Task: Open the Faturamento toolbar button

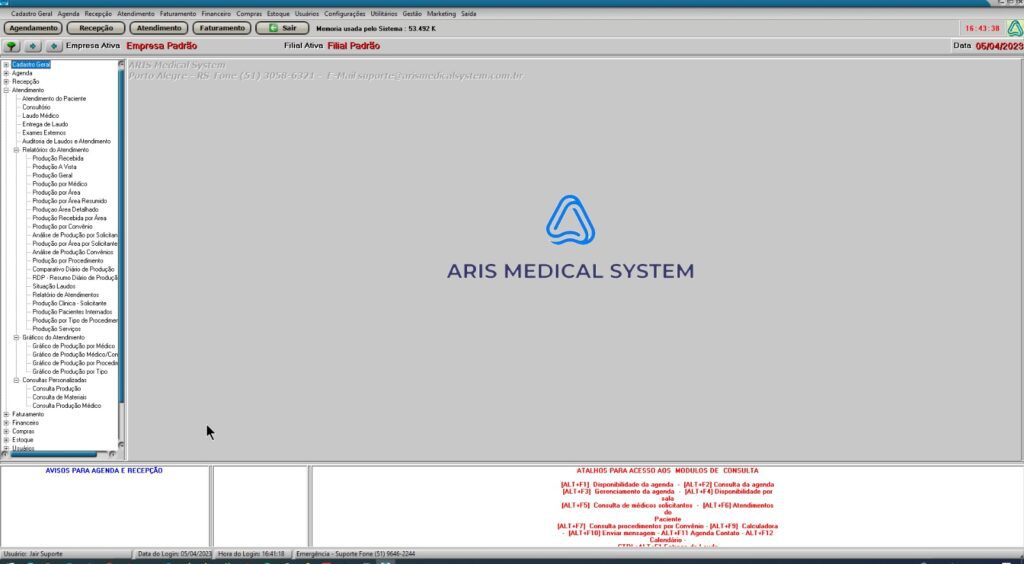Action: [x=222, y=28]
